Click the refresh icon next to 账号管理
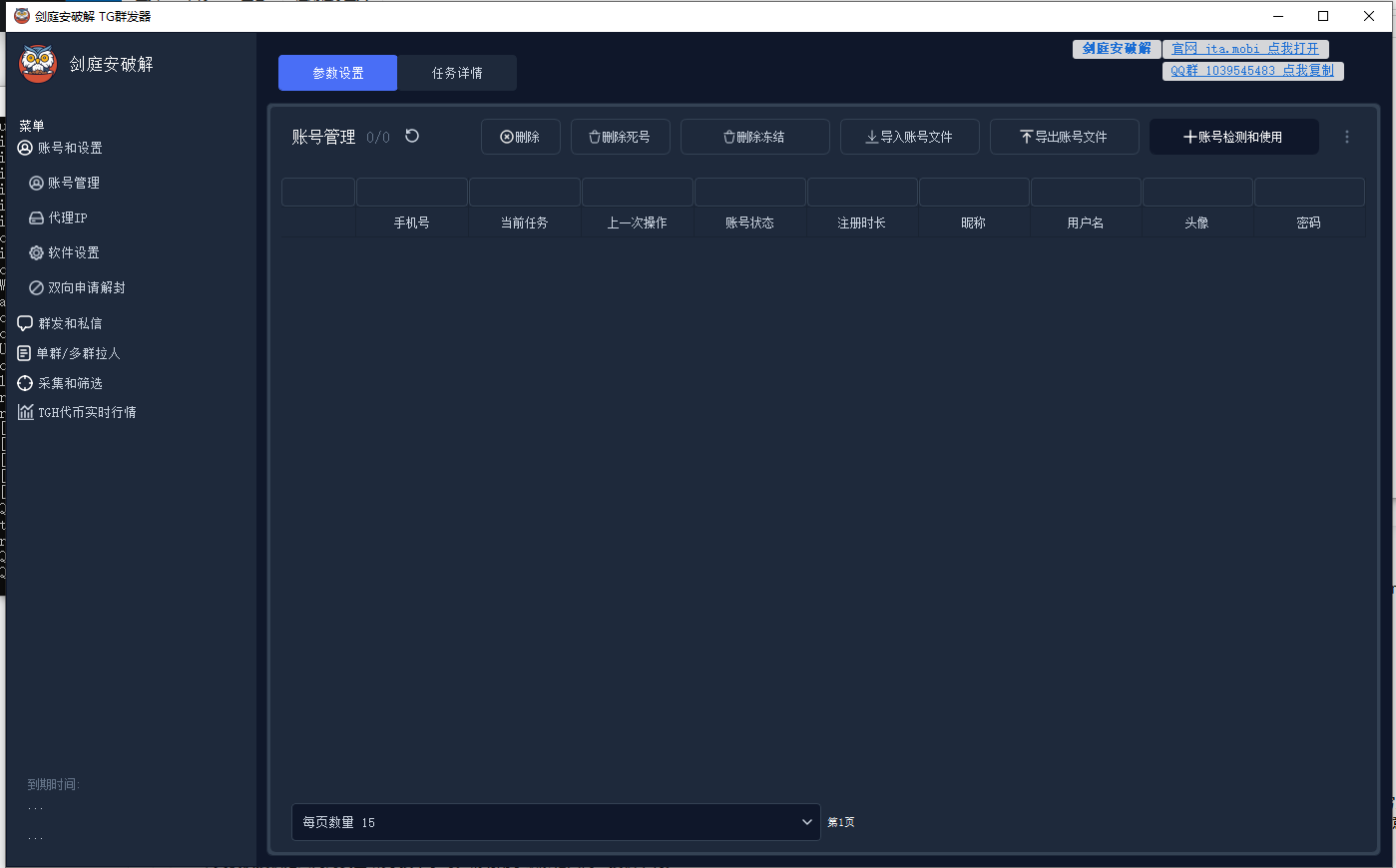This screenshot has height=868, width=1396. [x=412, y=136]
